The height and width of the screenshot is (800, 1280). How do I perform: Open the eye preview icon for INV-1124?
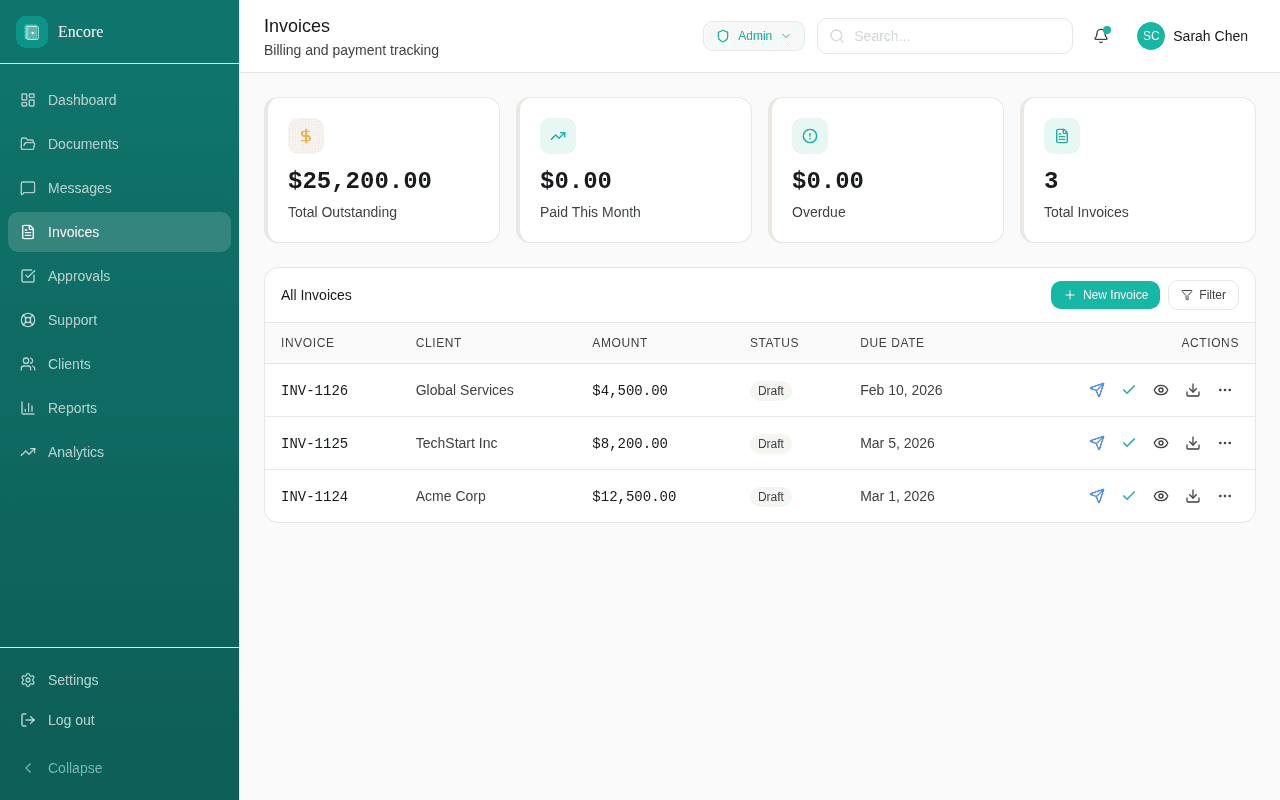[x=1161, y=496]
